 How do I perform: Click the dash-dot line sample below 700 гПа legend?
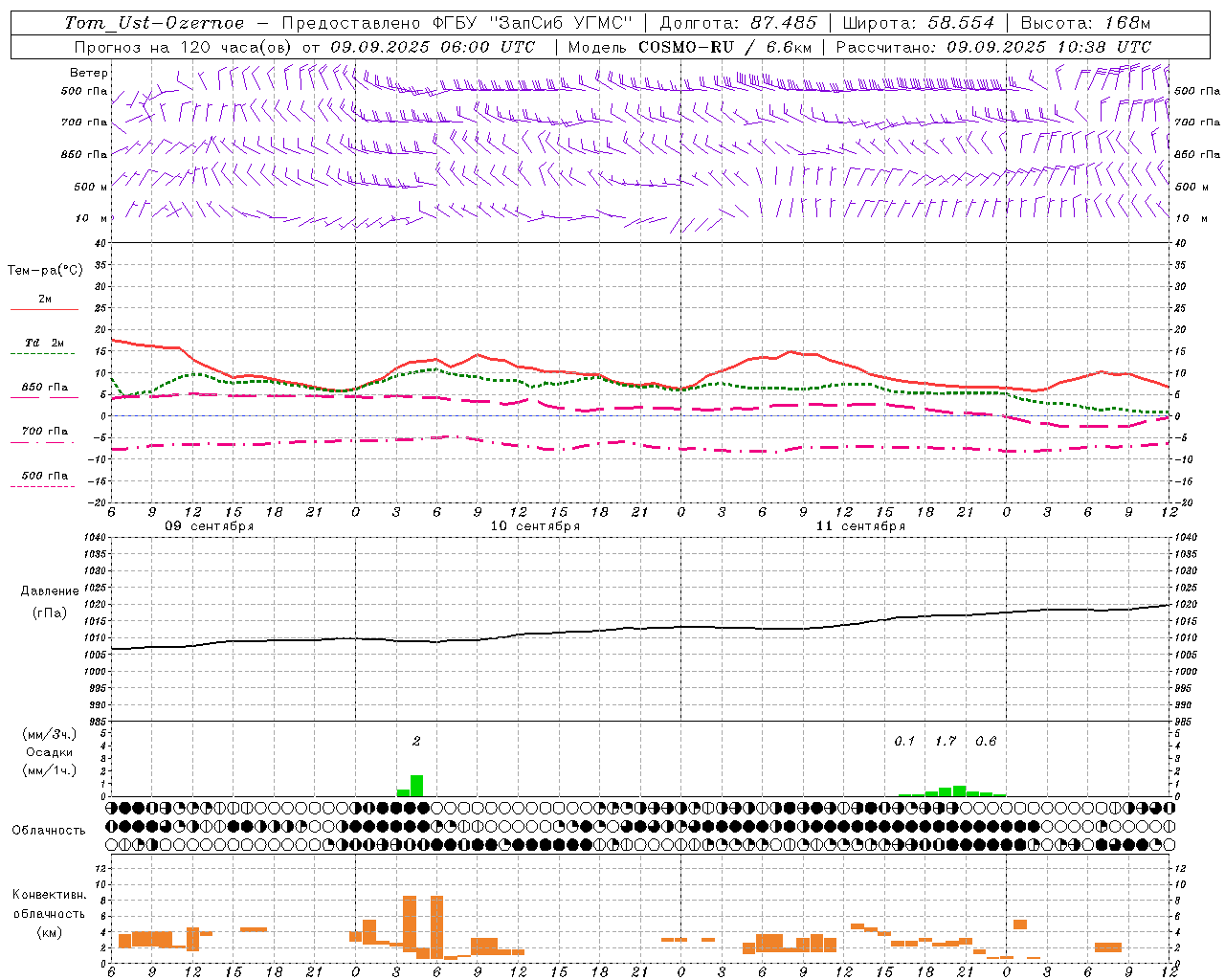click(42, 442)
